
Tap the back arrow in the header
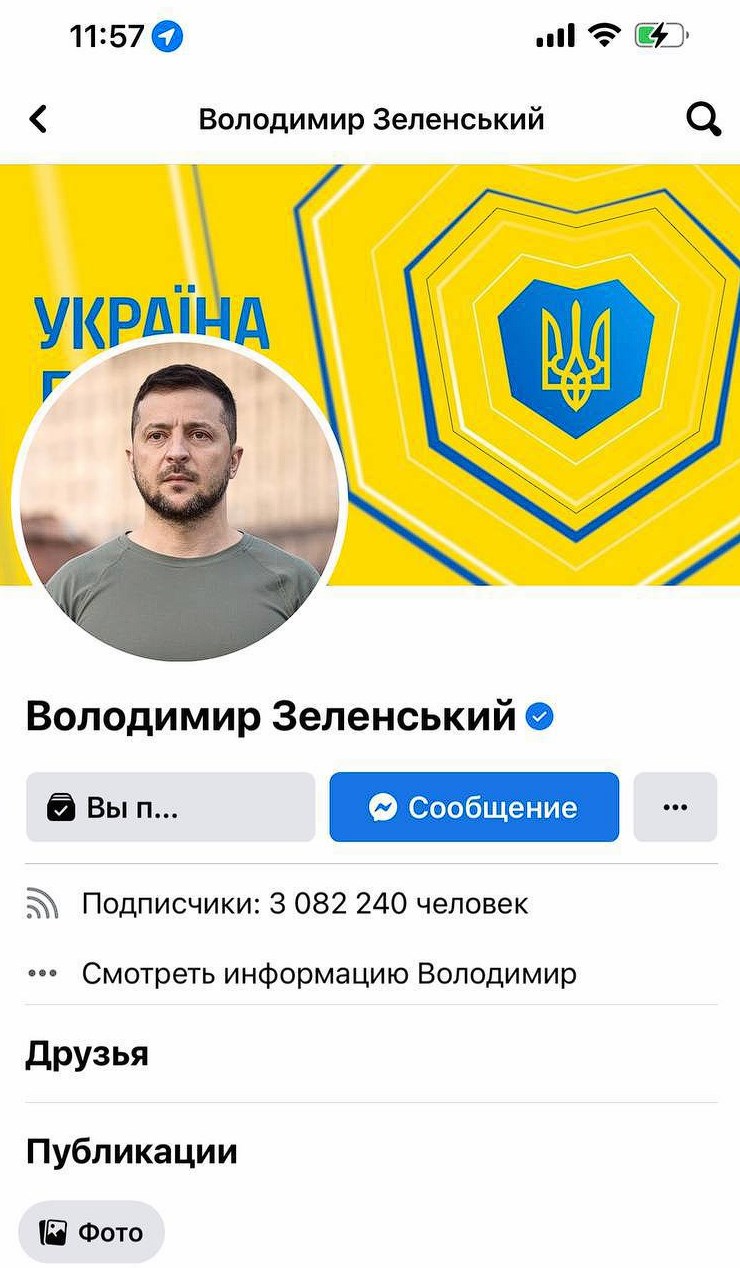38,120
